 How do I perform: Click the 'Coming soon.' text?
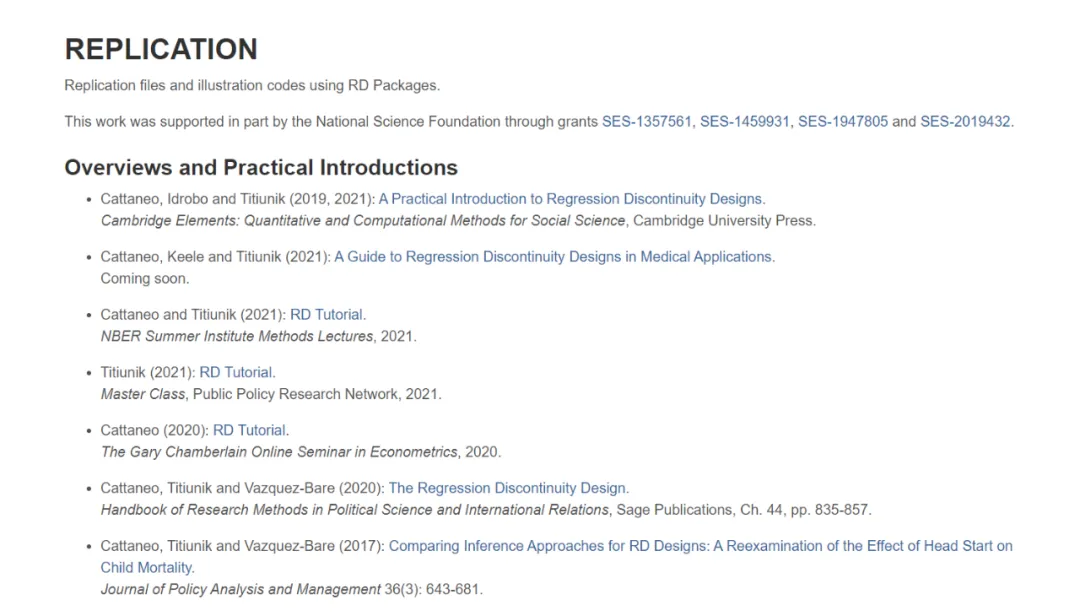pos(145,278)
